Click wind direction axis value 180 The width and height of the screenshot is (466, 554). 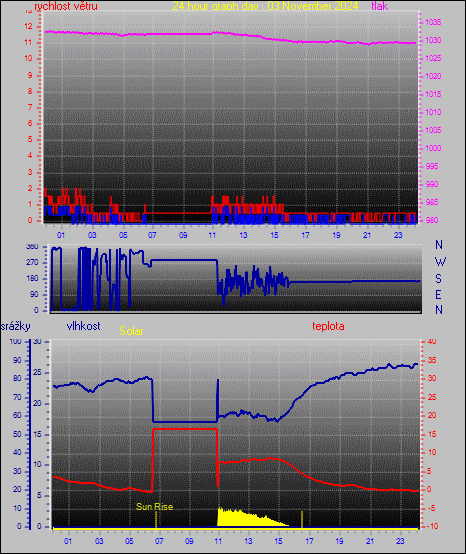pos(32,278)
